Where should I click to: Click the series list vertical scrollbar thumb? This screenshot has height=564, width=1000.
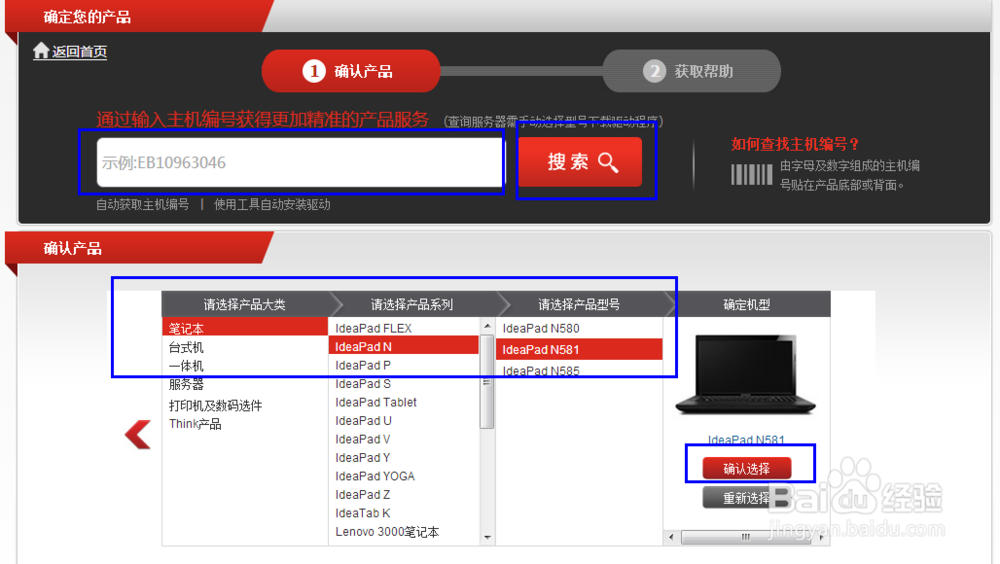click(487, 382)
